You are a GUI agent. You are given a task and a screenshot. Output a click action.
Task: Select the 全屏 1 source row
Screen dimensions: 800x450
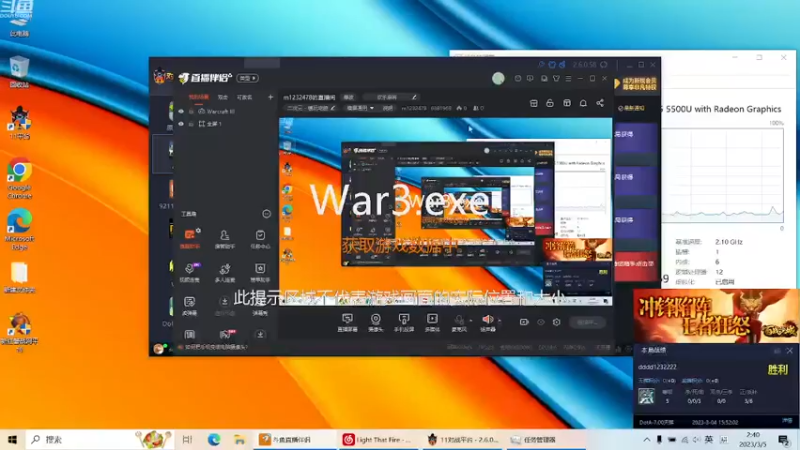point(226,124)
